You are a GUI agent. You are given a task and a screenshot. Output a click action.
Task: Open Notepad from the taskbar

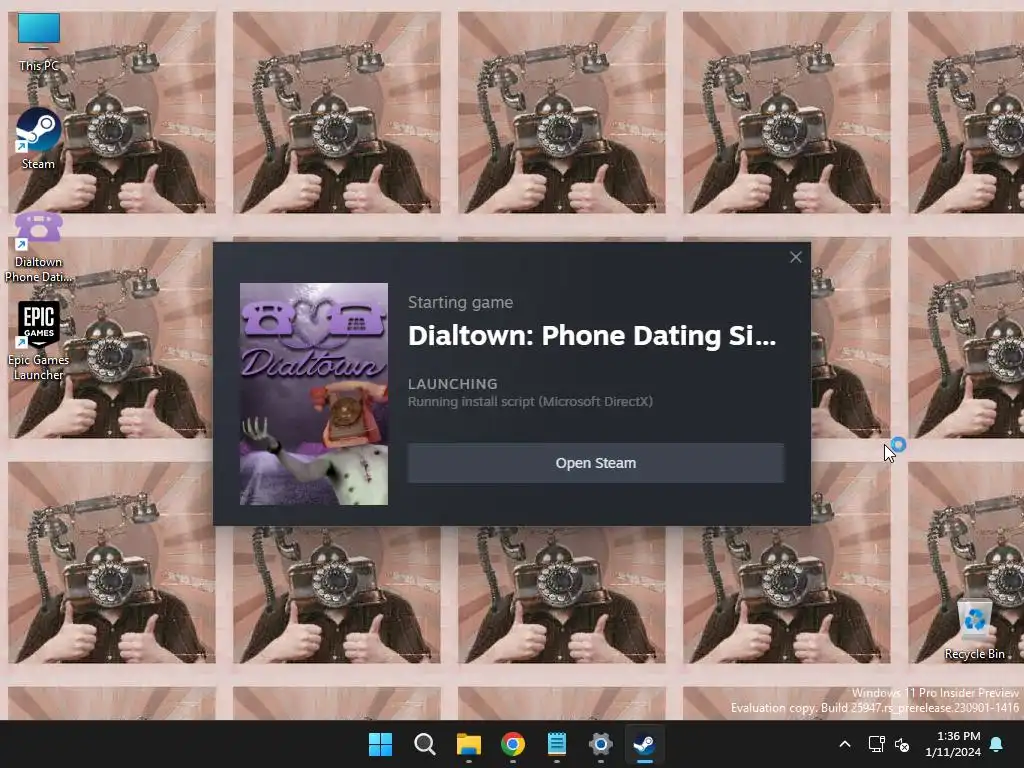coord(556,744)
